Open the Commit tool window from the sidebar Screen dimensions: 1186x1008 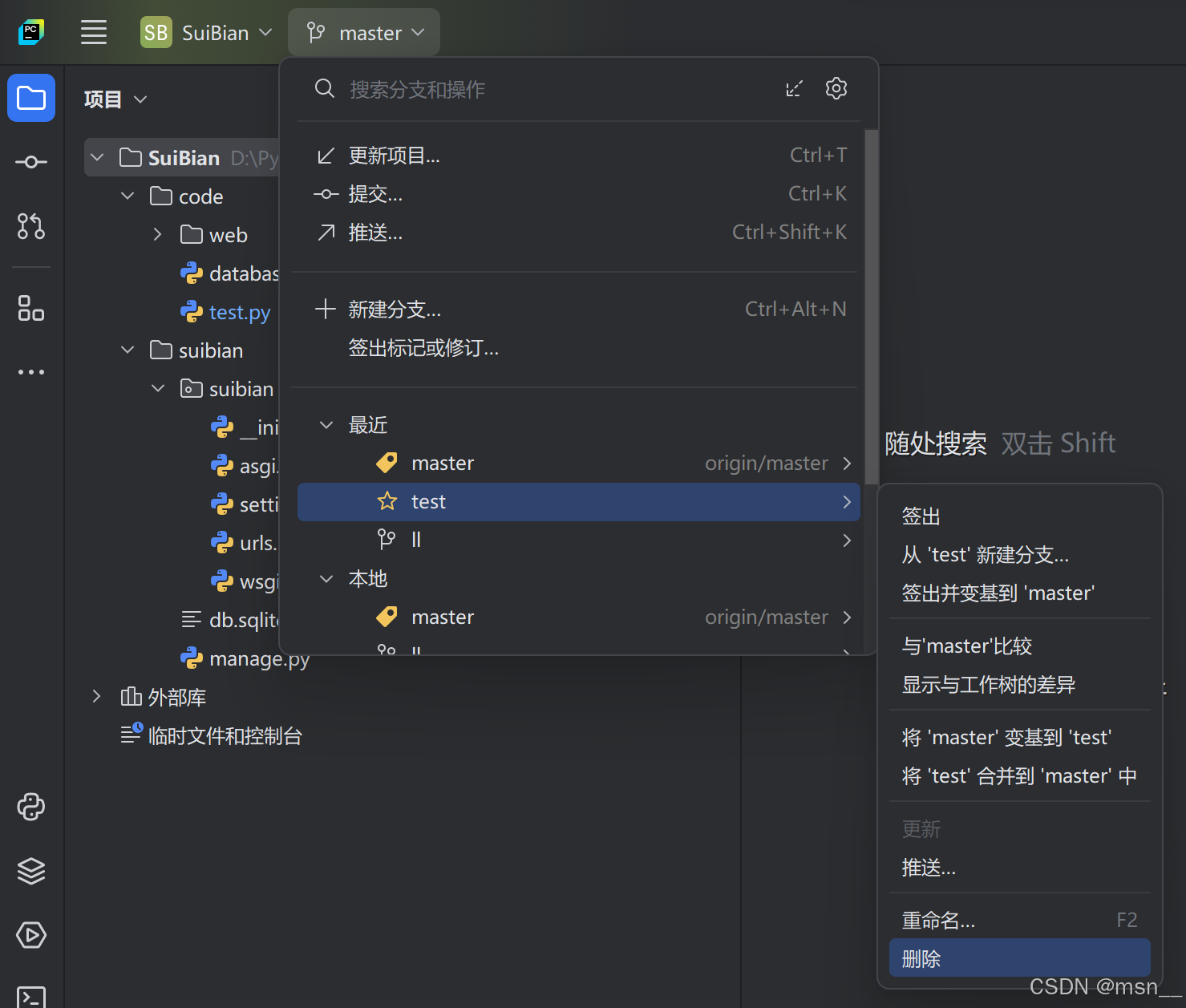pos(30,161)
